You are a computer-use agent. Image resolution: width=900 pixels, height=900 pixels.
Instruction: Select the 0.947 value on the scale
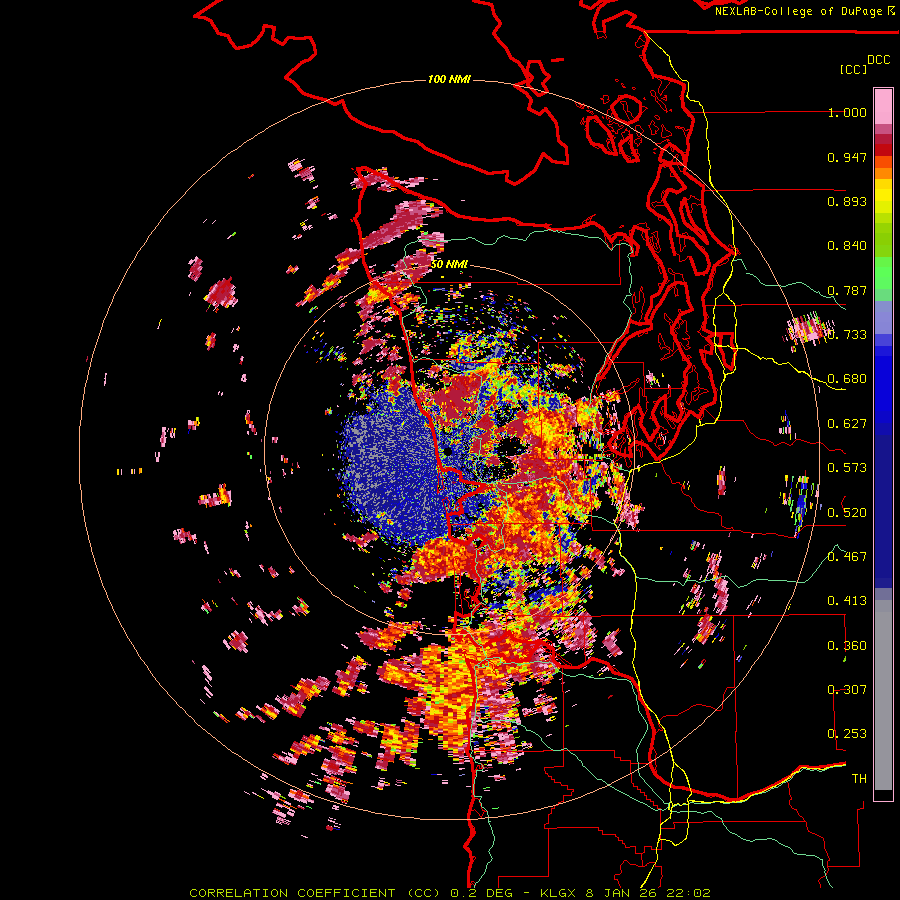[x=847, y=157]
